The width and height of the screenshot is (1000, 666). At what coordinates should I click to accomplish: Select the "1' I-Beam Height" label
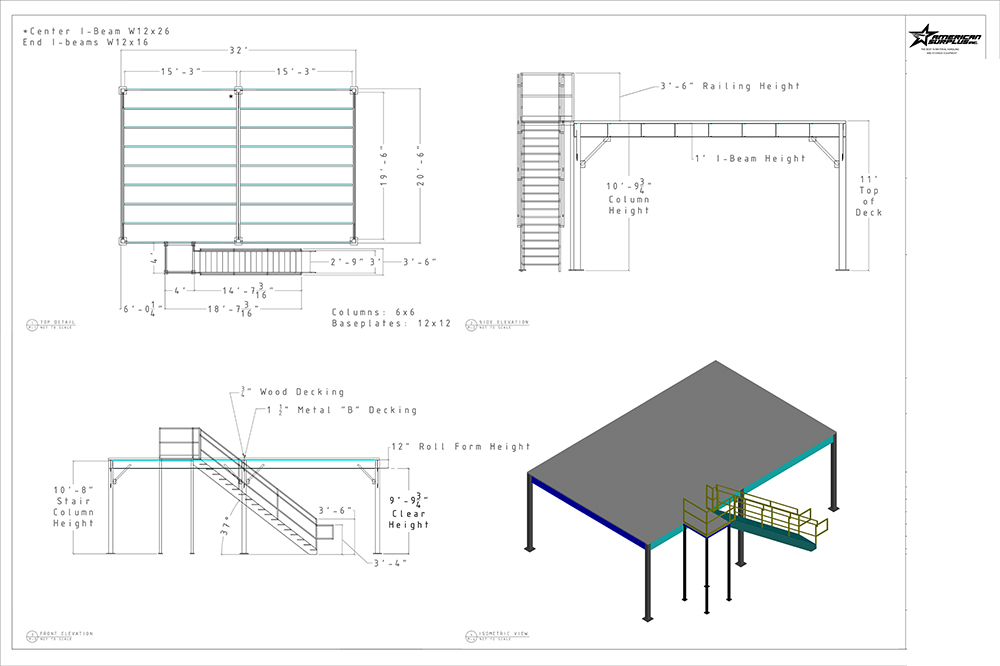pyautogui.click(x=751, y=158)
